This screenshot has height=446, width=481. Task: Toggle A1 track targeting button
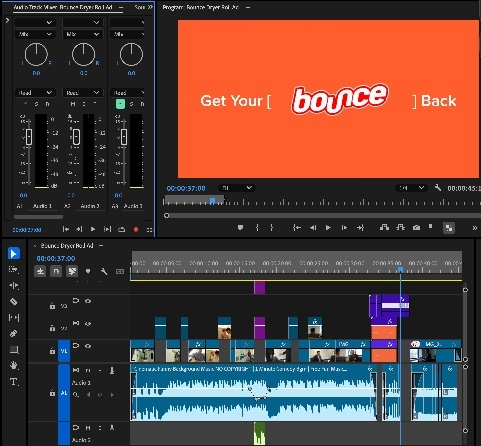64,393
